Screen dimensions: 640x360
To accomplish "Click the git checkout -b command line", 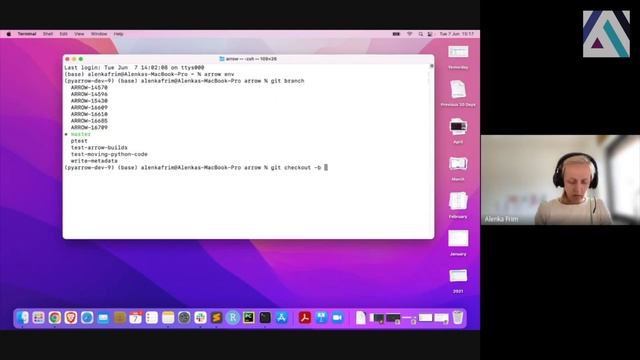I will pyautogui.click(x=196, y=168).
